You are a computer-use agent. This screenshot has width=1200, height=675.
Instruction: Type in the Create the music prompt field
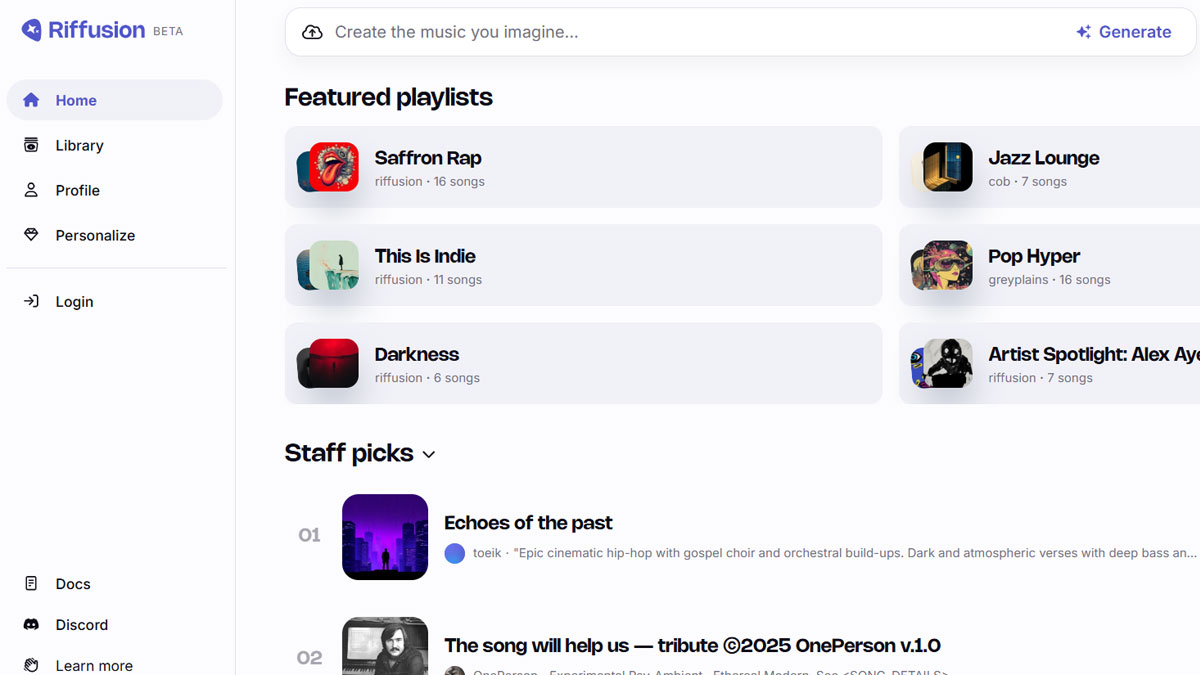click(x=690, y=32)
